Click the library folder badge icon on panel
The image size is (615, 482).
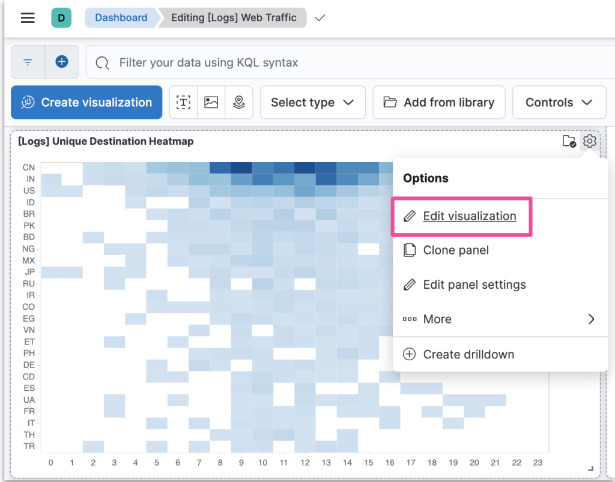pos(569,141)
